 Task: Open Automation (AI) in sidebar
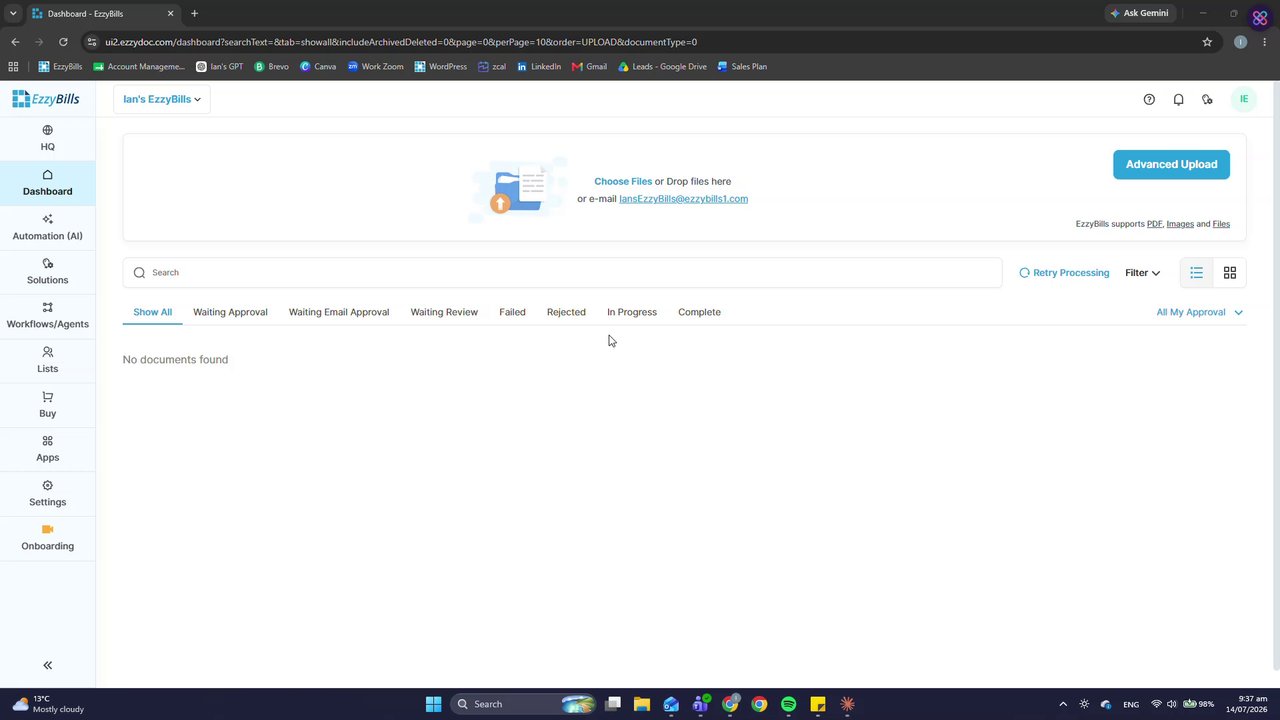click(x=47, y=227)
